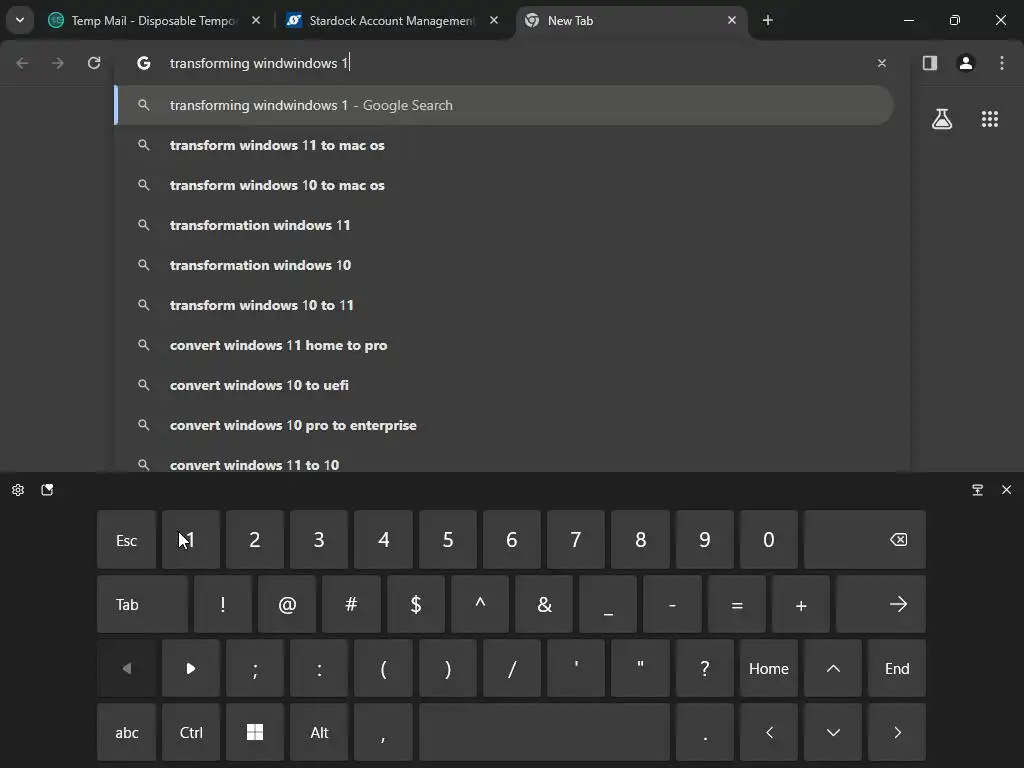
Task: Select the New Tab tab
Action: [632, 20]
